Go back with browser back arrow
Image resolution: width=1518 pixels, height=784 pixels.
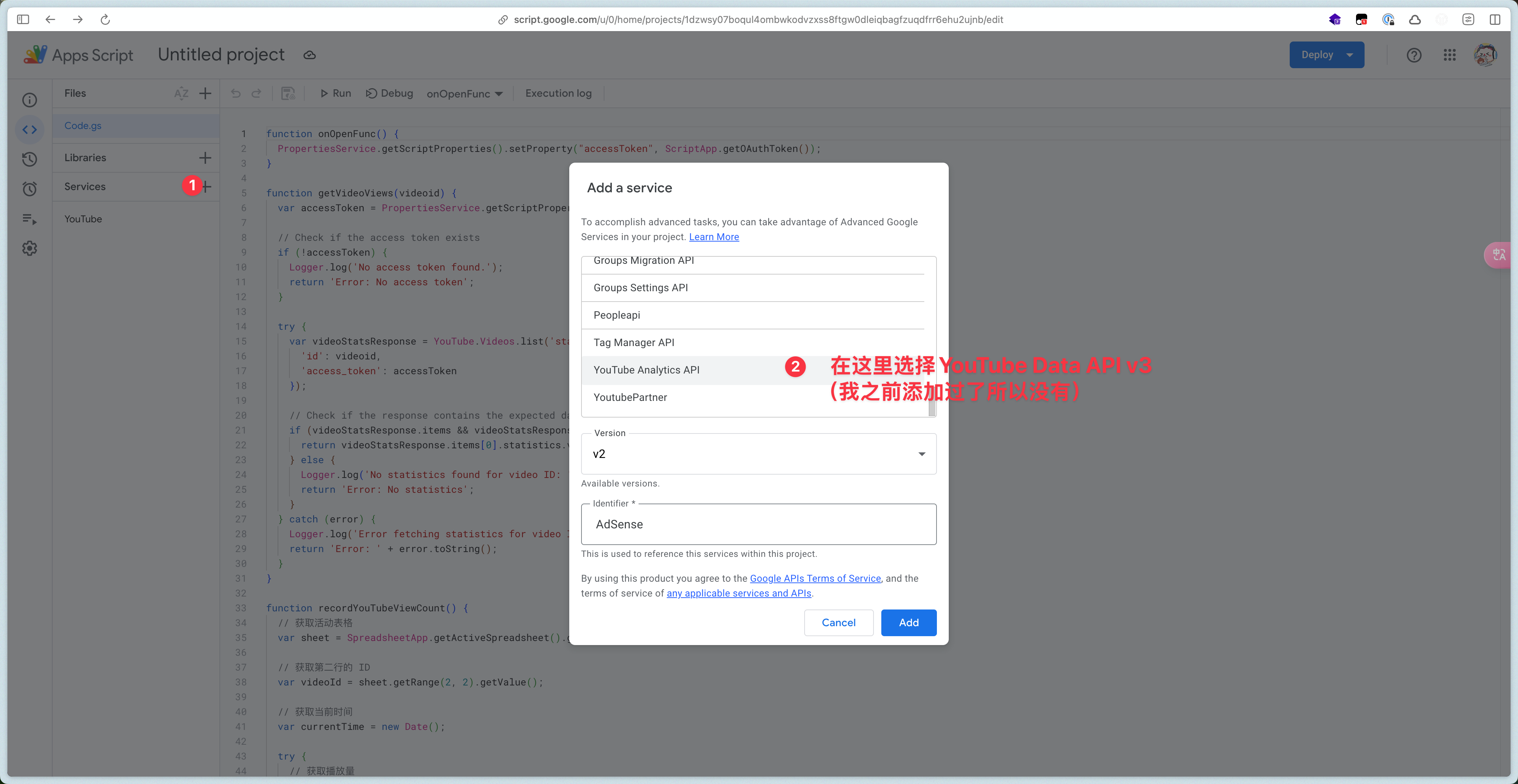click(x=51, y=19)
